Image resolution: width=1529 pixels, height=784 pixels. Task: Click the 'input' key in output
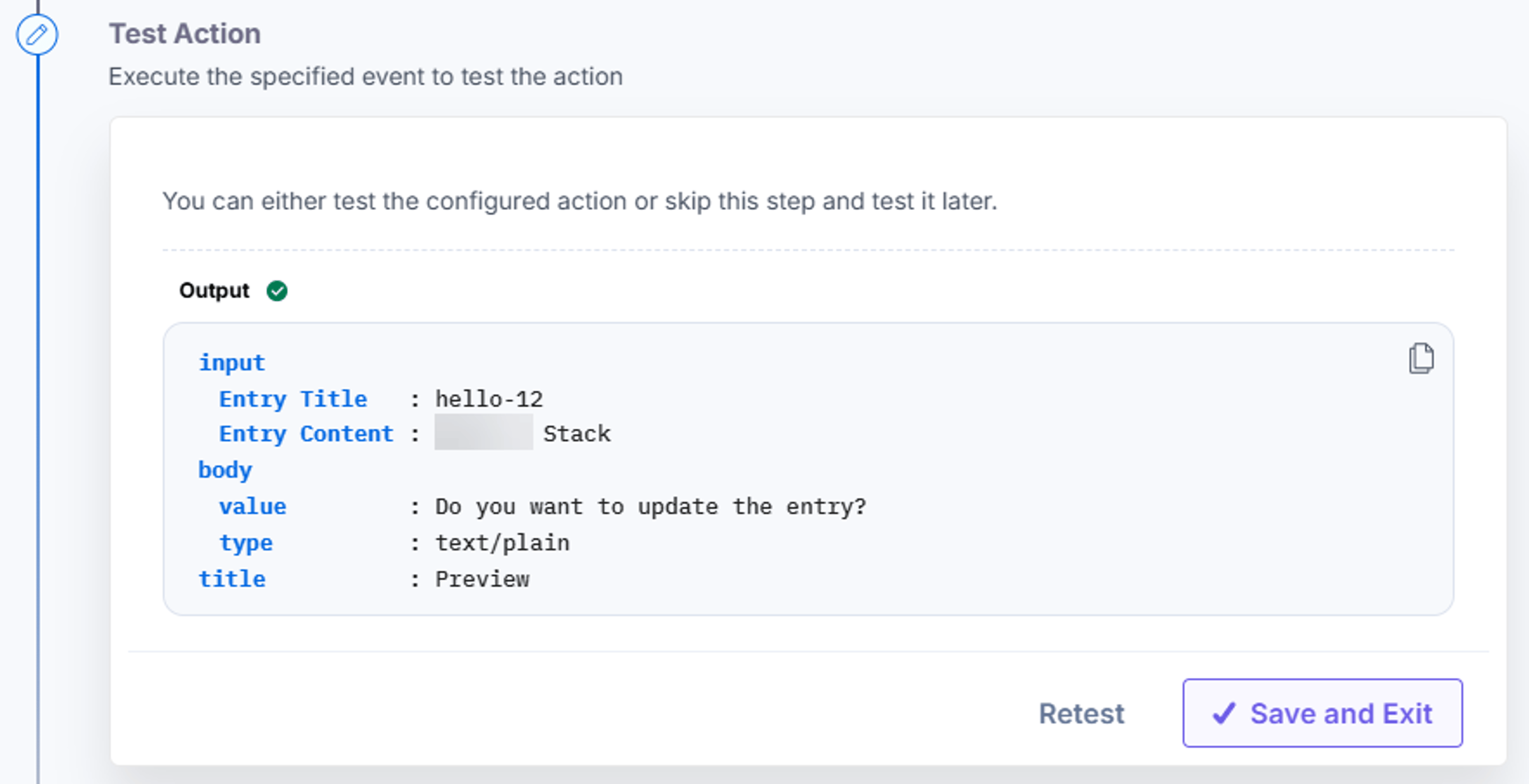pyautogui.click(x=231, y=362)
